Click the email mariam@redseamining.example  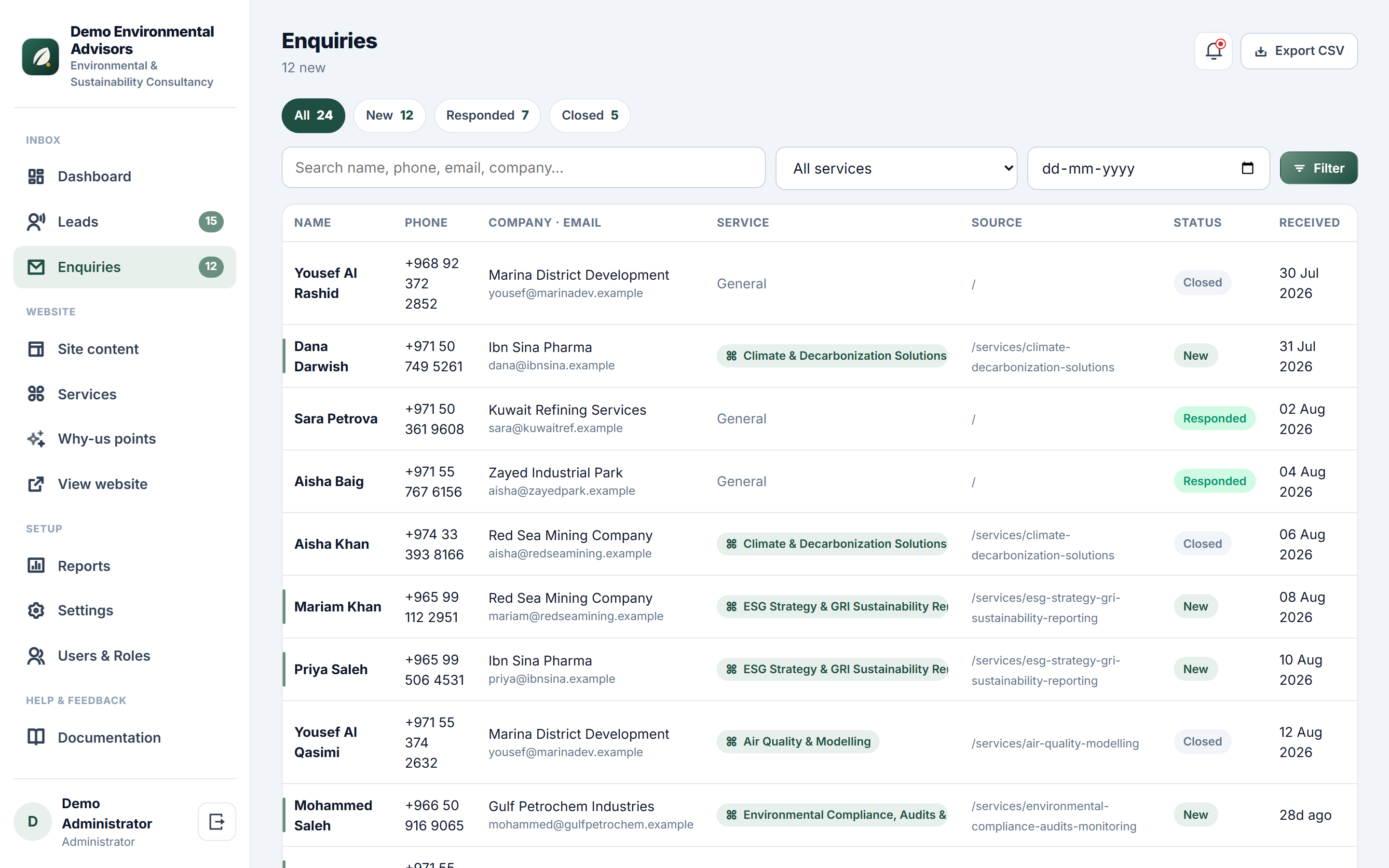click(x=576, y=616)
